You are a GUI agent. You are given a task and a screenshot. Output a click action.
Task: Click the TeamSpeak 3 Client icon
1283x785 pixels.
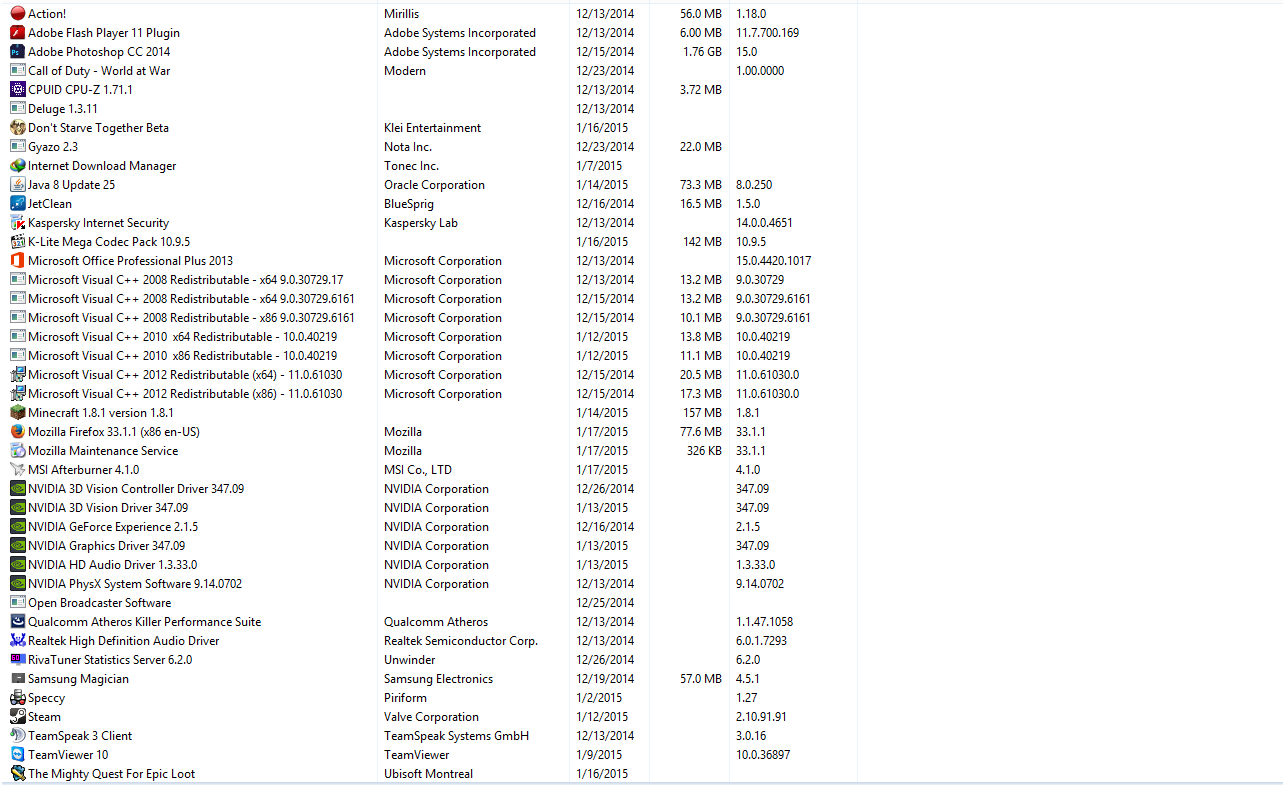18,736
